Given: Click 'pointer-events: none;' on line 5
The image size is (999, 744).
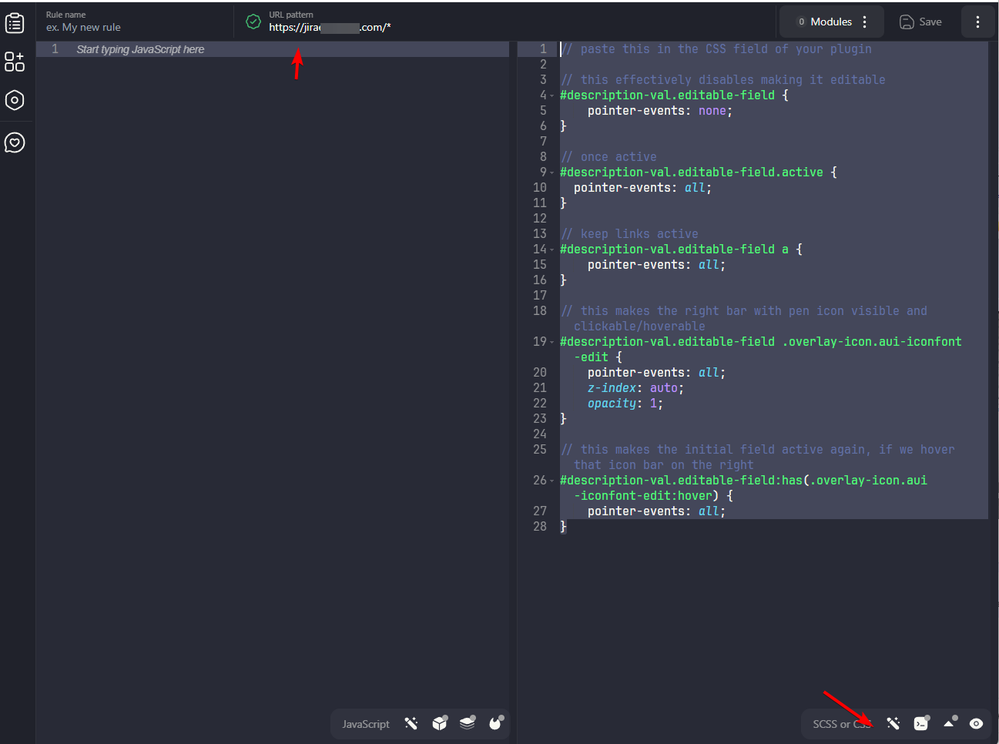Looking at the screenshot, I should pos(659,111).
